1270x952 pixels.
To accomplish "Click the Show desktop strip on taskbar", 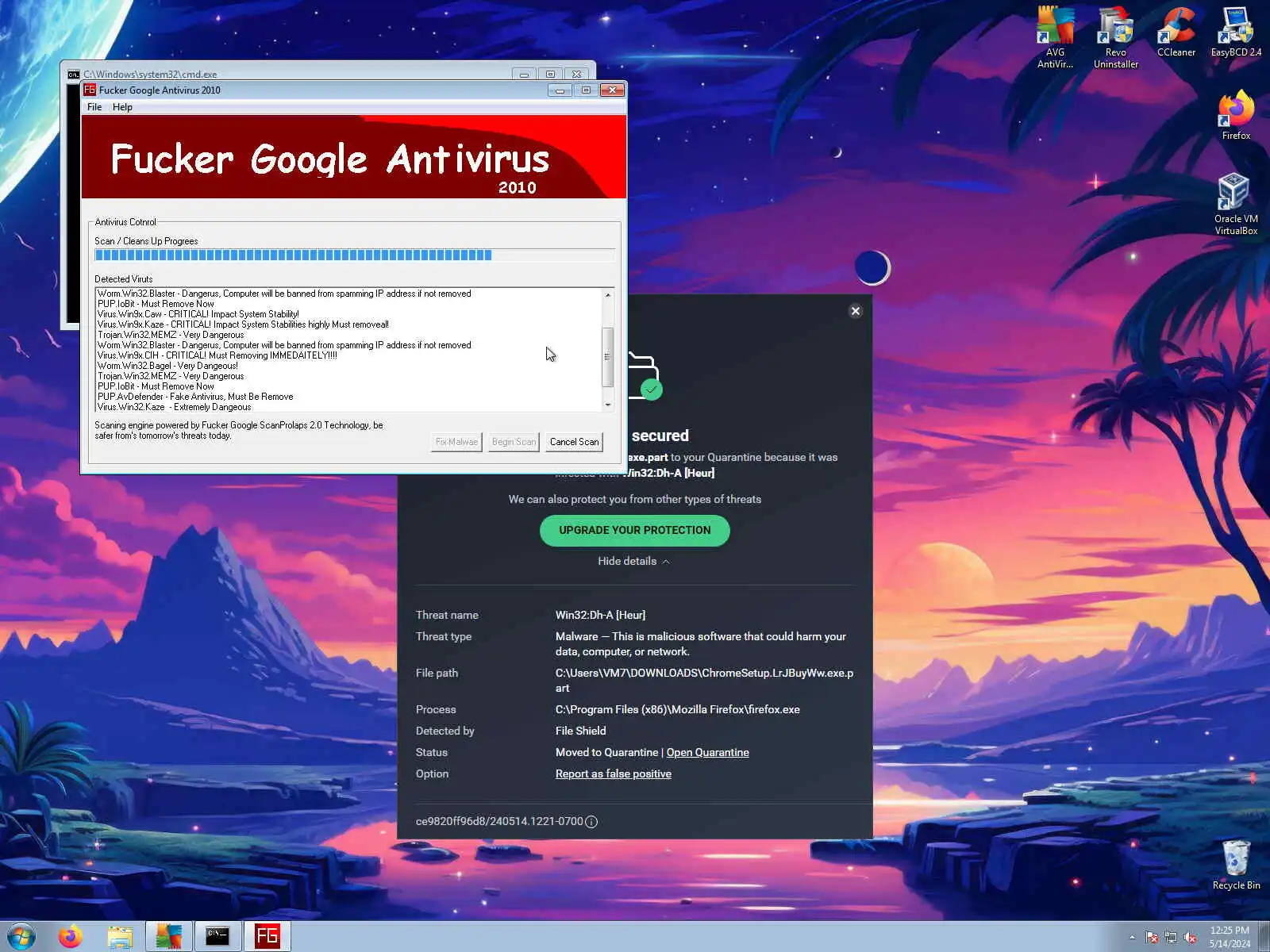I will tap(1264, 937).
